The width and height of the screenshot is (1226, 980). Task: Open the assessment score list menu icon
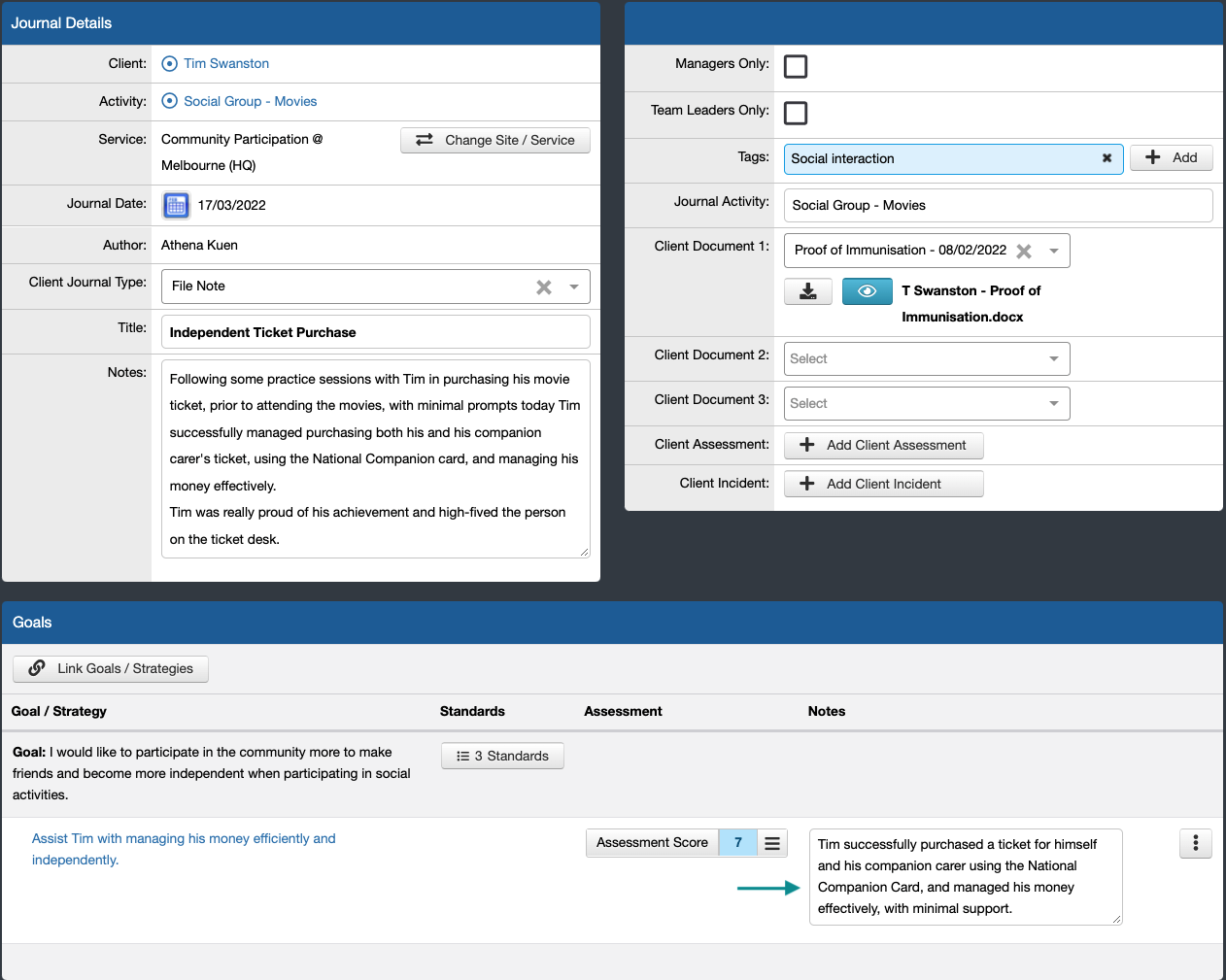(772, 843)
